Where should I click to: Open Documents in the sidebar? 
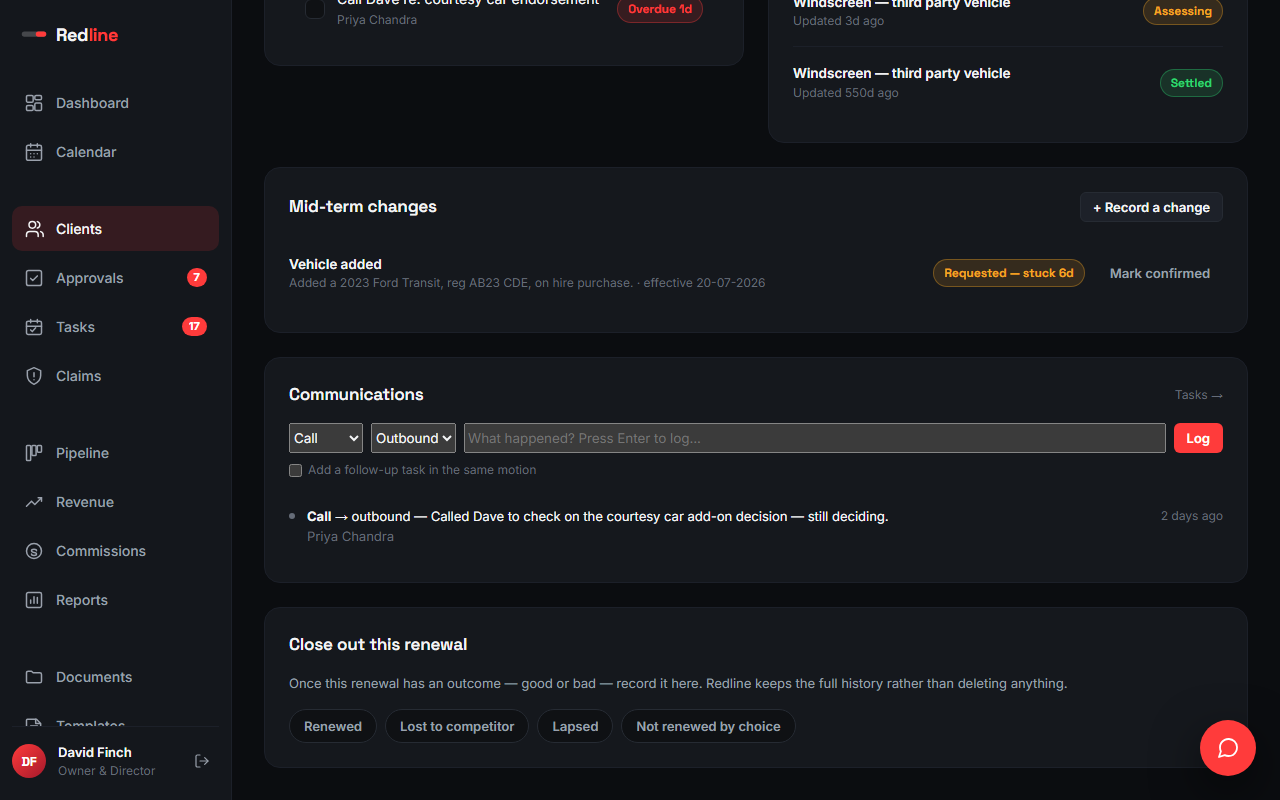(115, 677)
